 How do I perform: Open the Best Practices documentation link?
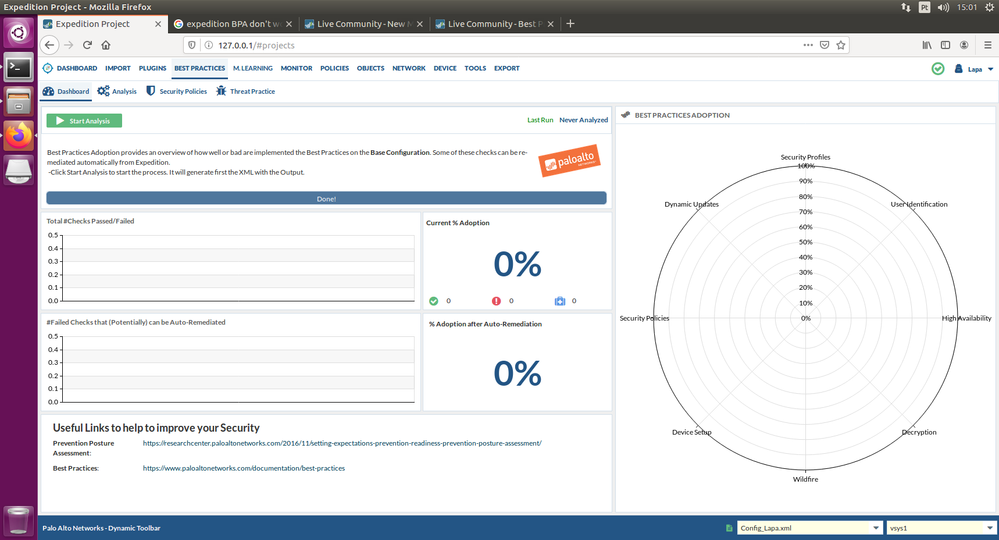[x=244, y=468]
